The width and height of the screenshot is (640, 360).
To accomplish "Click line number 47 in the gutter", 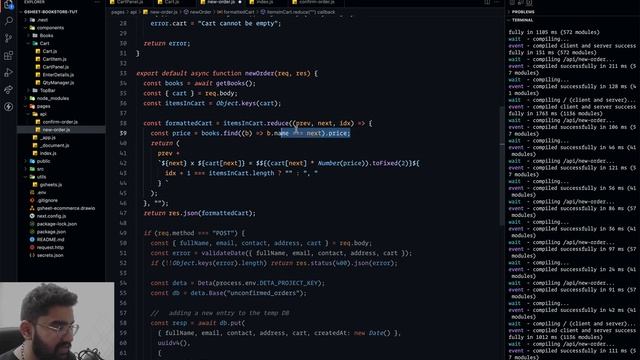I will tap(123, 213).
